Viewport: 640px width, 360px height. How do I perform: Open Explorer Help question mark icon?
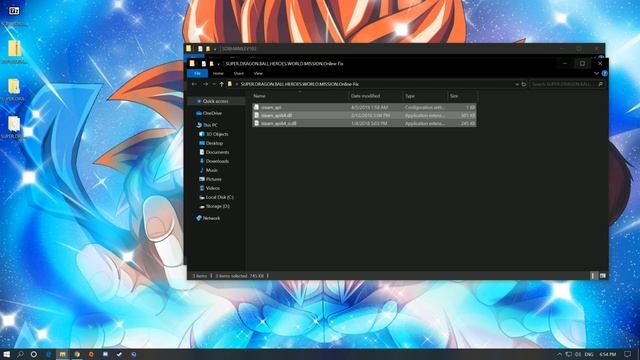pyautogui.click(x=604, y=73)
